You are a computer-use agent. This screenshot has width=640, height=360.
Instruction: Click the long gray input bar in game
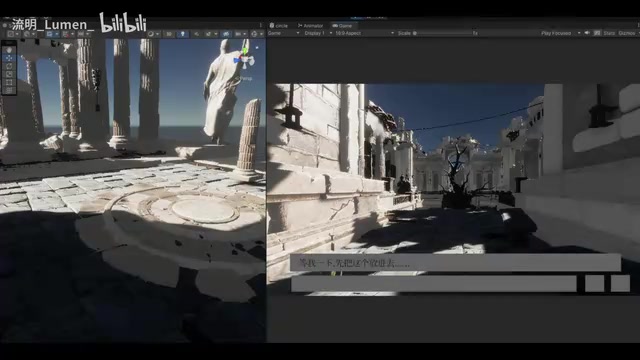[x=434, y=284]
